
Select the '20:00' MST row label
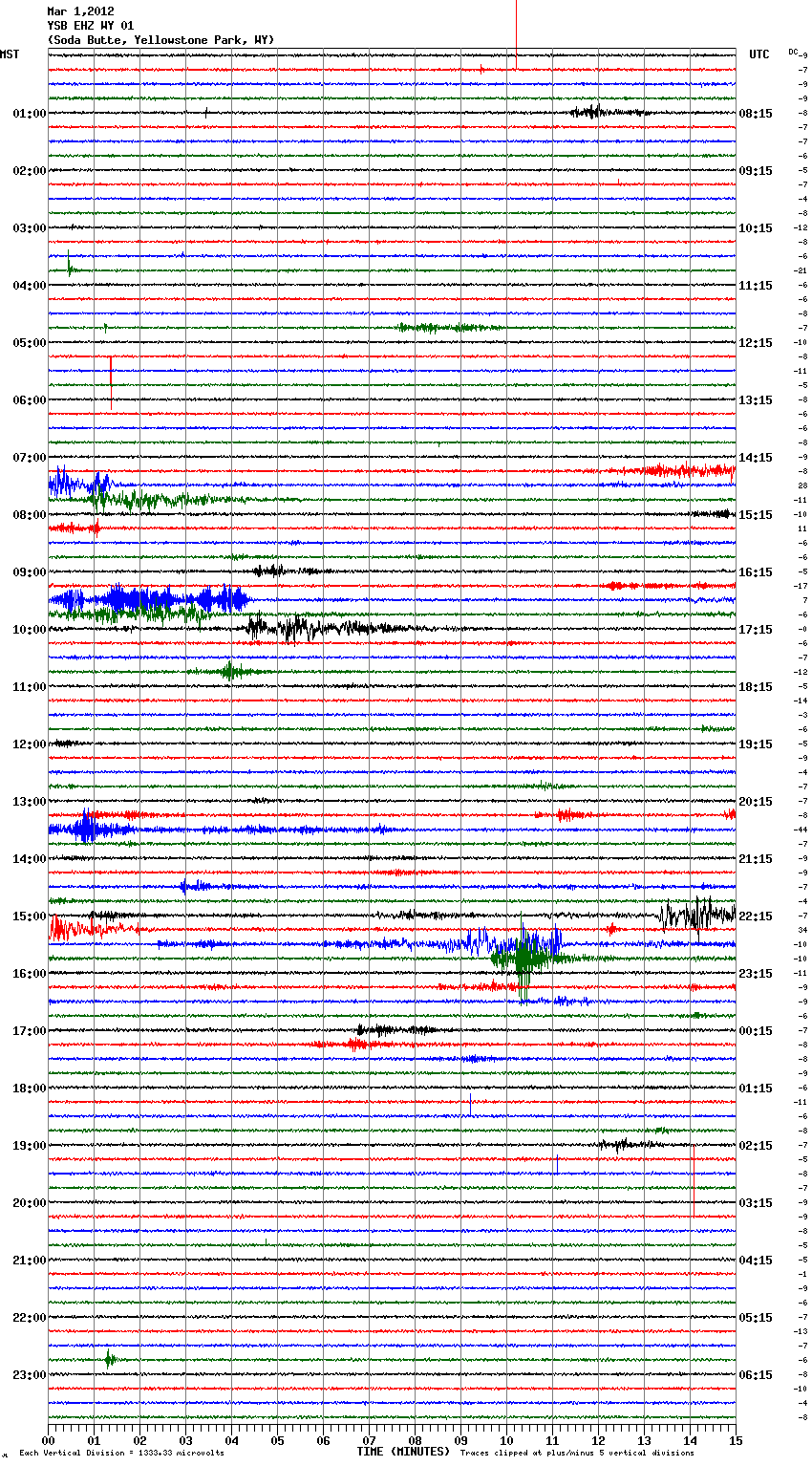(30, 1203)
